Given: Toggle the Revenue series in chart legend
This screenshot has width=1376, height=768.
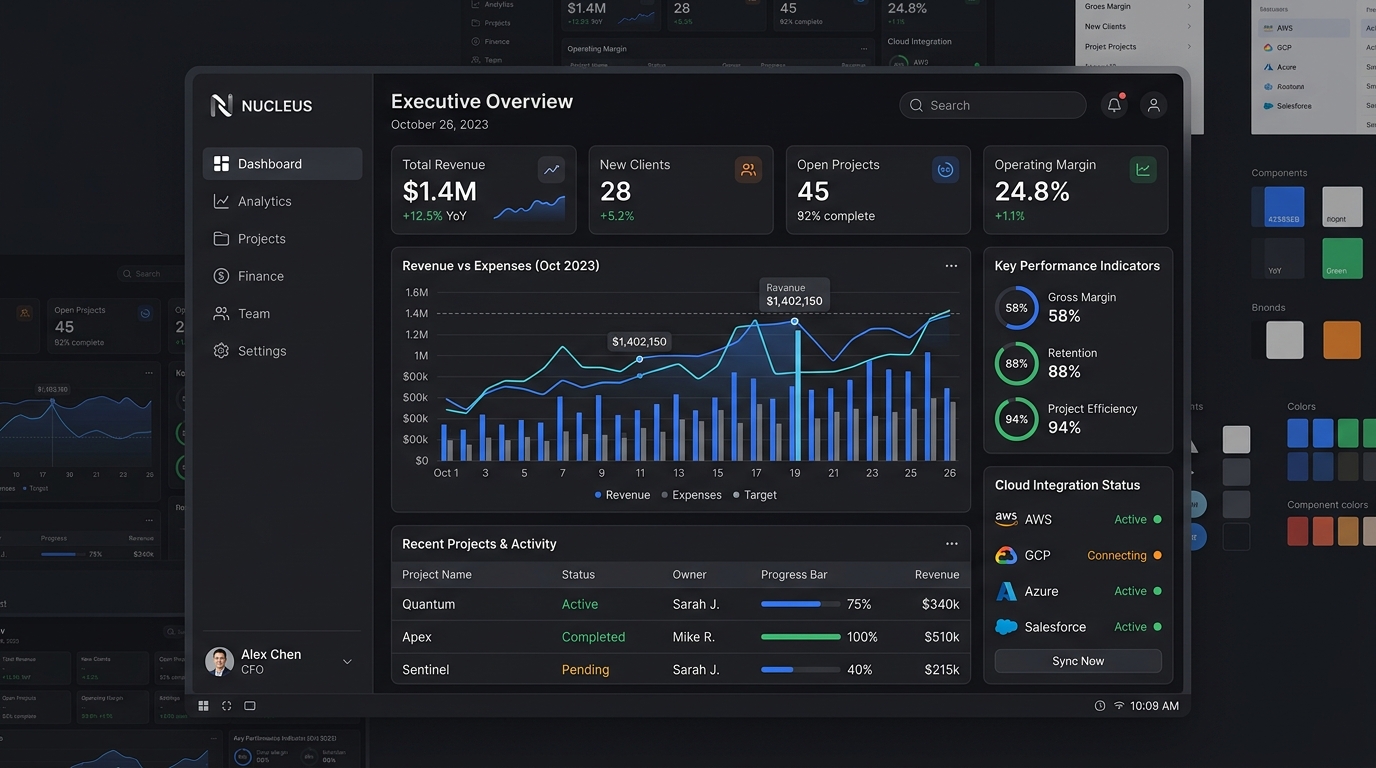Looking at the screenshot, I should coord(622,495).
